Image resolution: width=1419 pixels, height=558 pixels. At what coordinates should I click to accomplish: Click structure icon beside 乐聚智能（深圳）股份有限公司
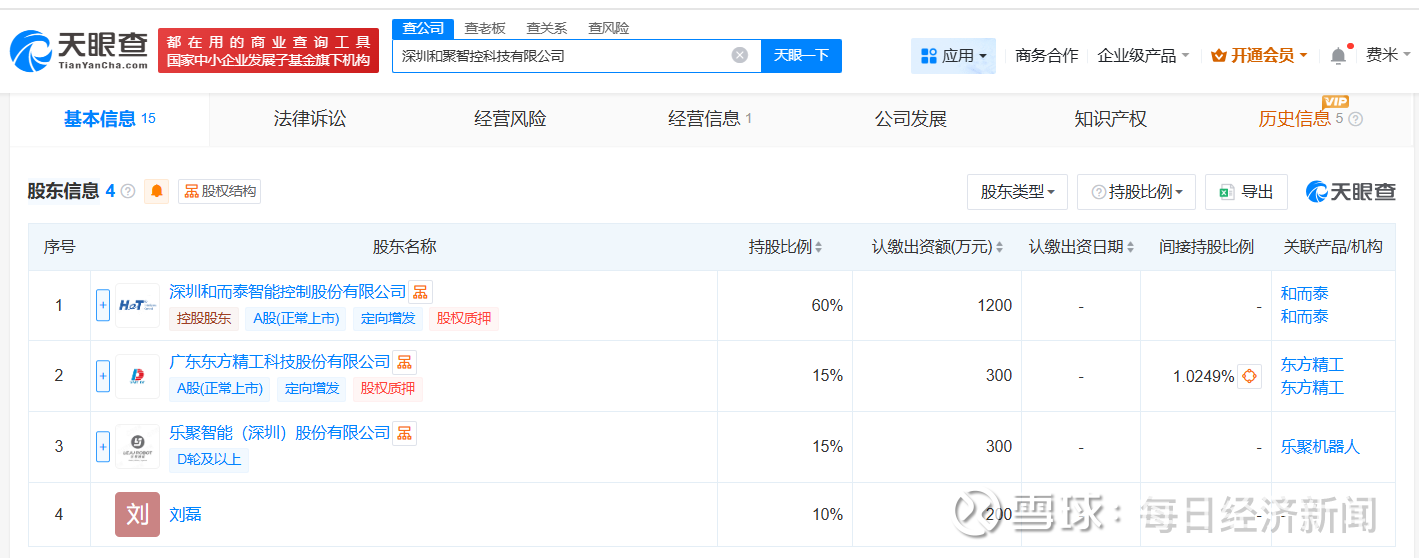[x=404, y=433]
